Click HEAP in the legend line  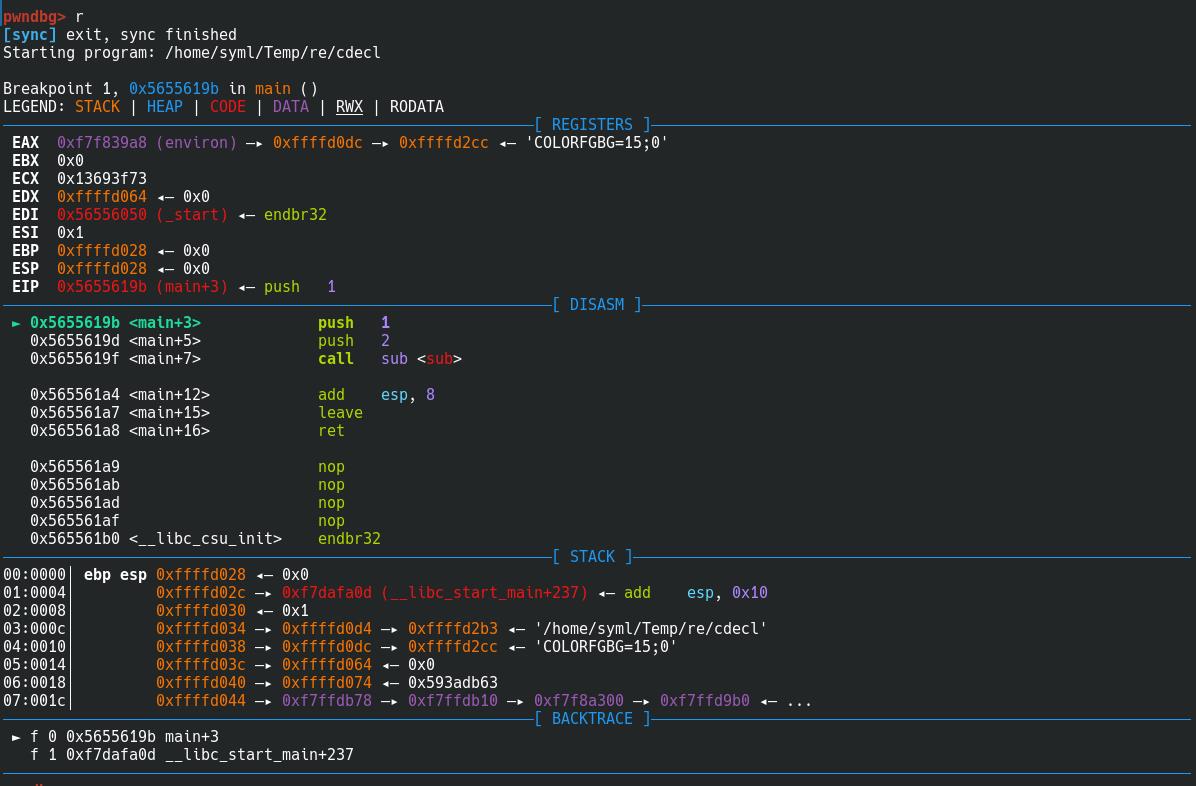(164, 107)
